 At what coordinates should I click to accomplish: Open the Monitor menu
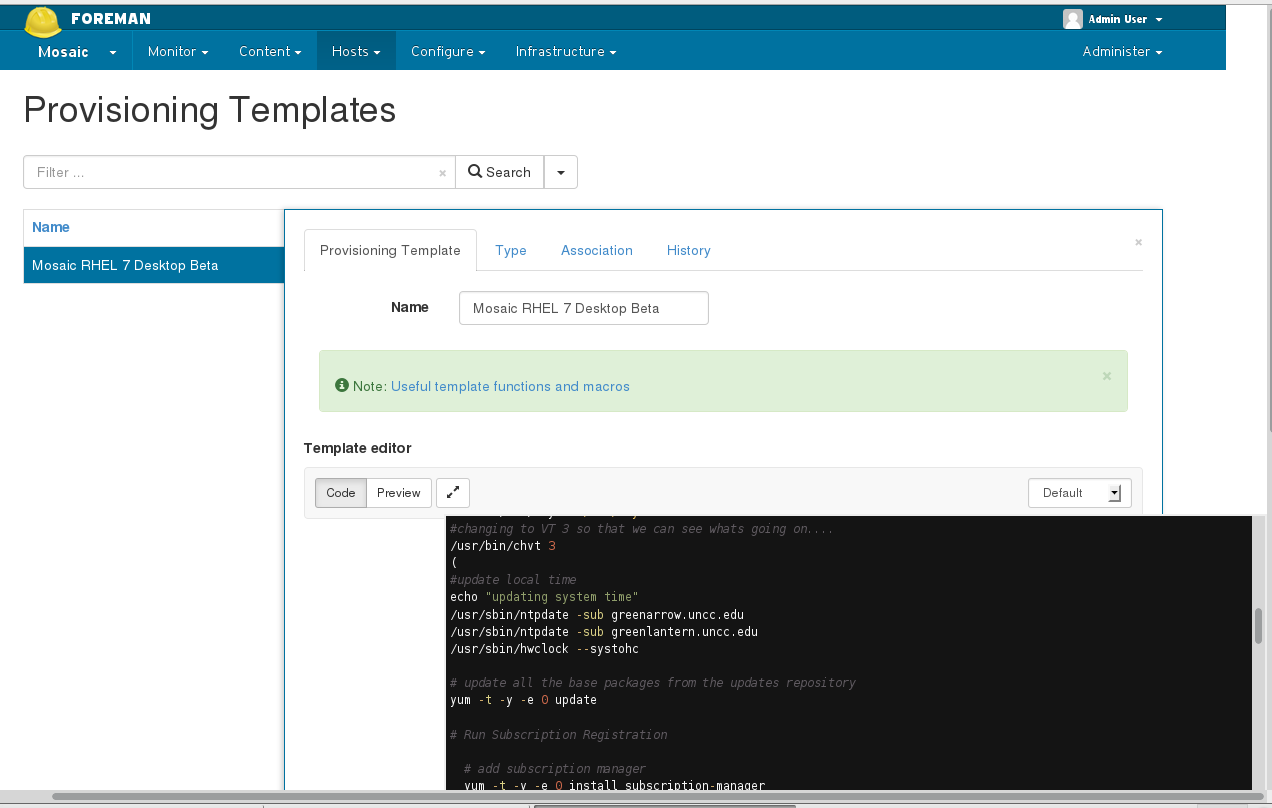pyautogui.click(x=178, y=51)
